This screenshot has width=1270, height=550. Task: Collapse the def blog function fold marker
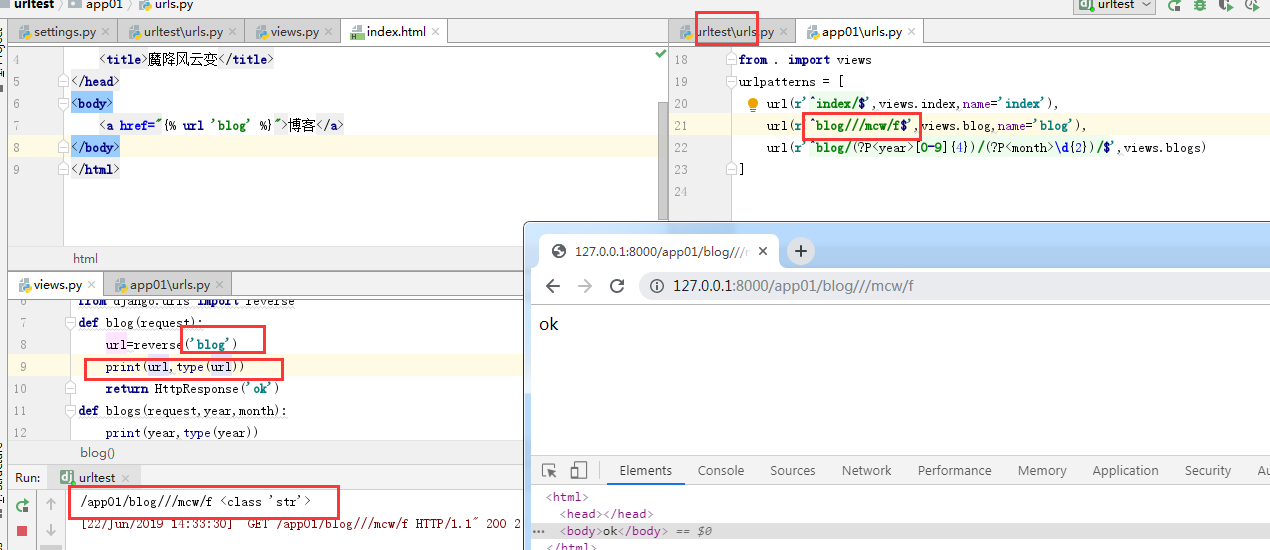(x=68, y=323)
